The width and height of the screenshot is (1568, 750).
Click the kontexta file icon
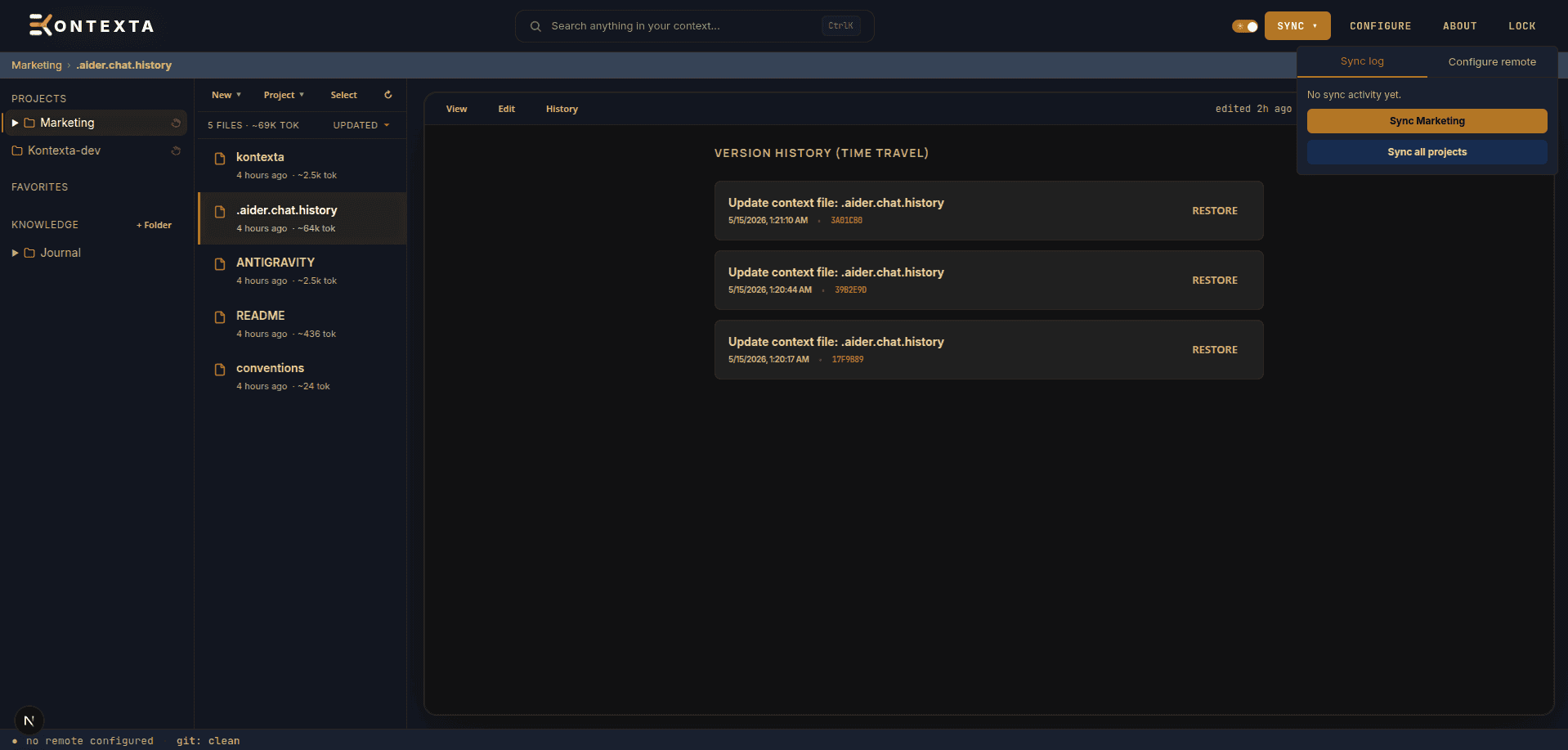[219, 159]
